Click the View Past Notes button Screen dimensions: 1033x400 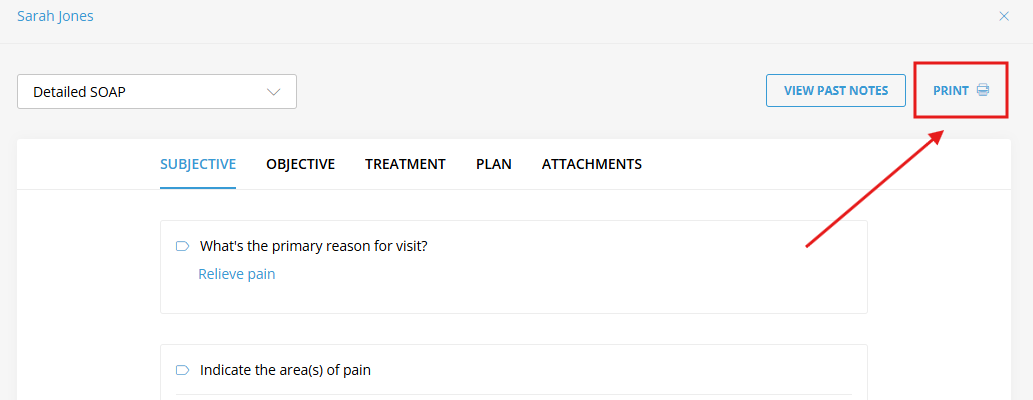835,90
